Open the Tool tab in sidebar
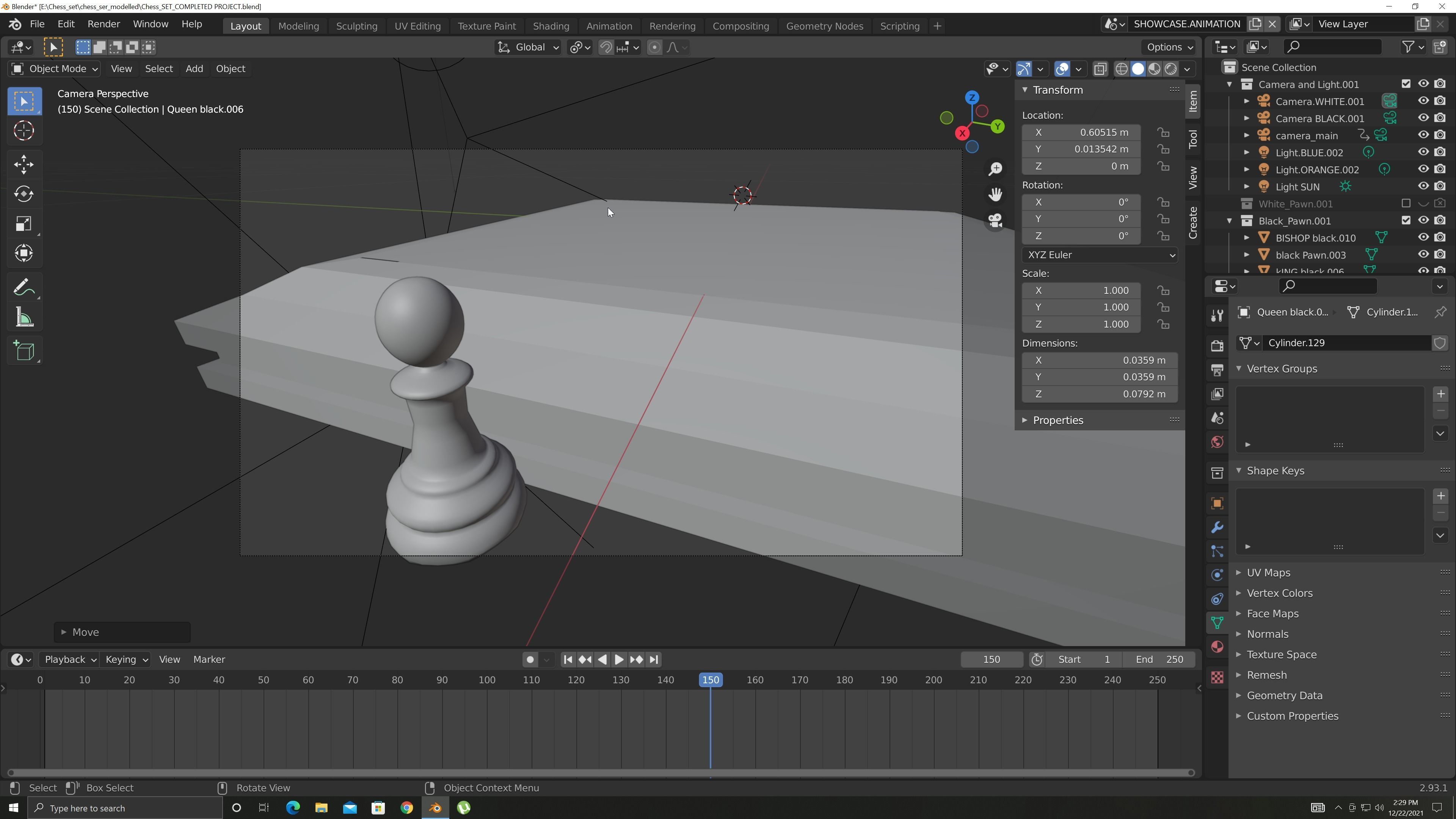The width and height of the screenshot is (1456, 819). (1192, 139)
